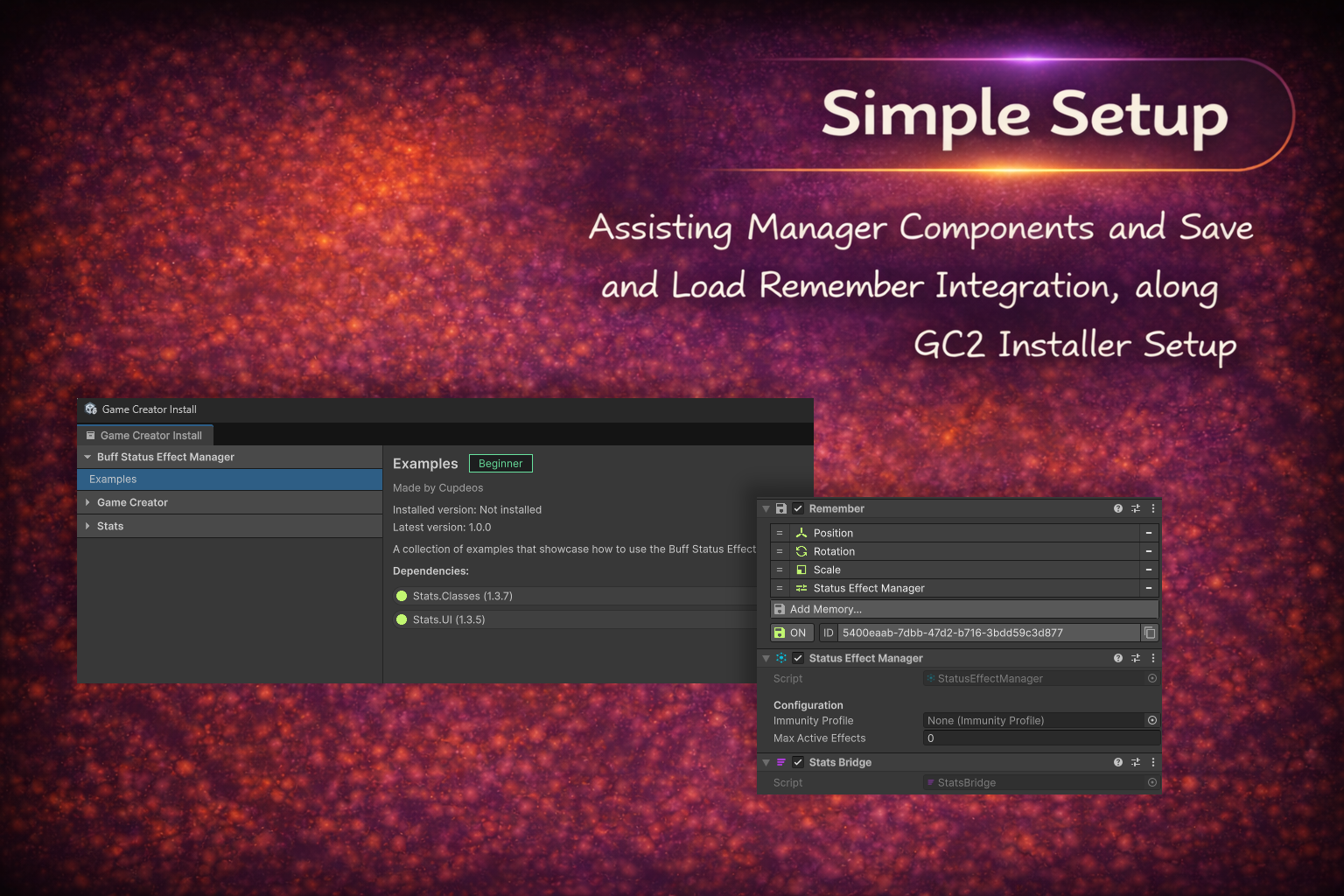Click the Add Memory... button

pyautogui.click(x=964, y=609)
